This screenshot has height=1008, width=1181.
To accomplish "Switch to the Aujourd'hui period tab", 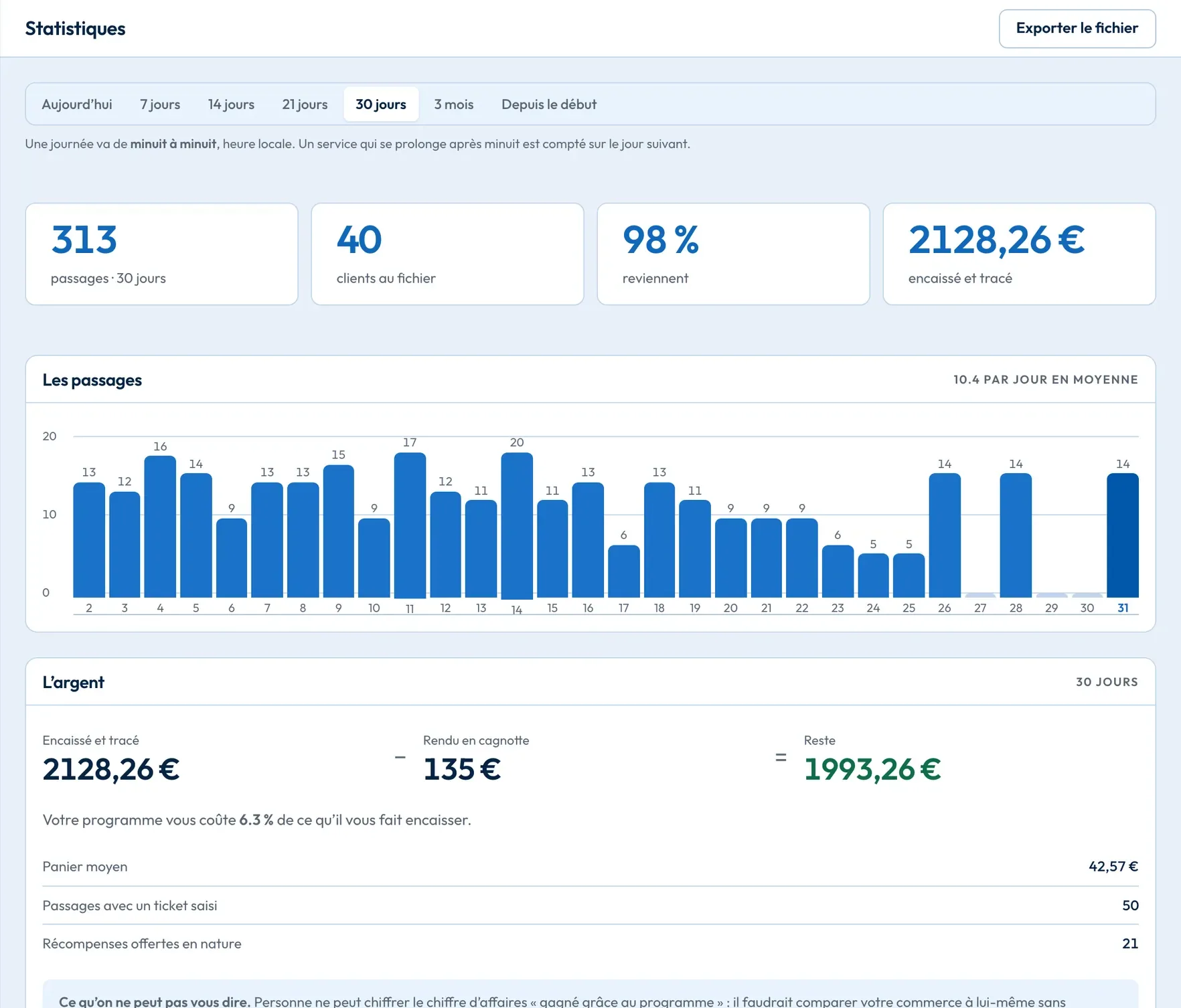I will click(77, 104).
